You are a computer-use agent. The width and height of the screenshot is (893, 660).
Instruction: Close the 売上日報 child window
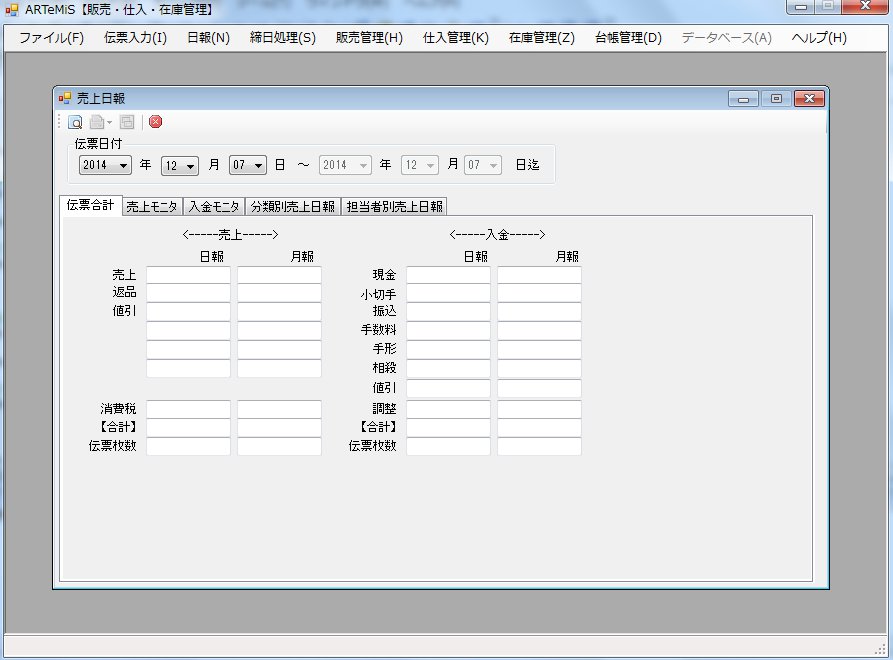pyautogui.click(x=809, y=99)
